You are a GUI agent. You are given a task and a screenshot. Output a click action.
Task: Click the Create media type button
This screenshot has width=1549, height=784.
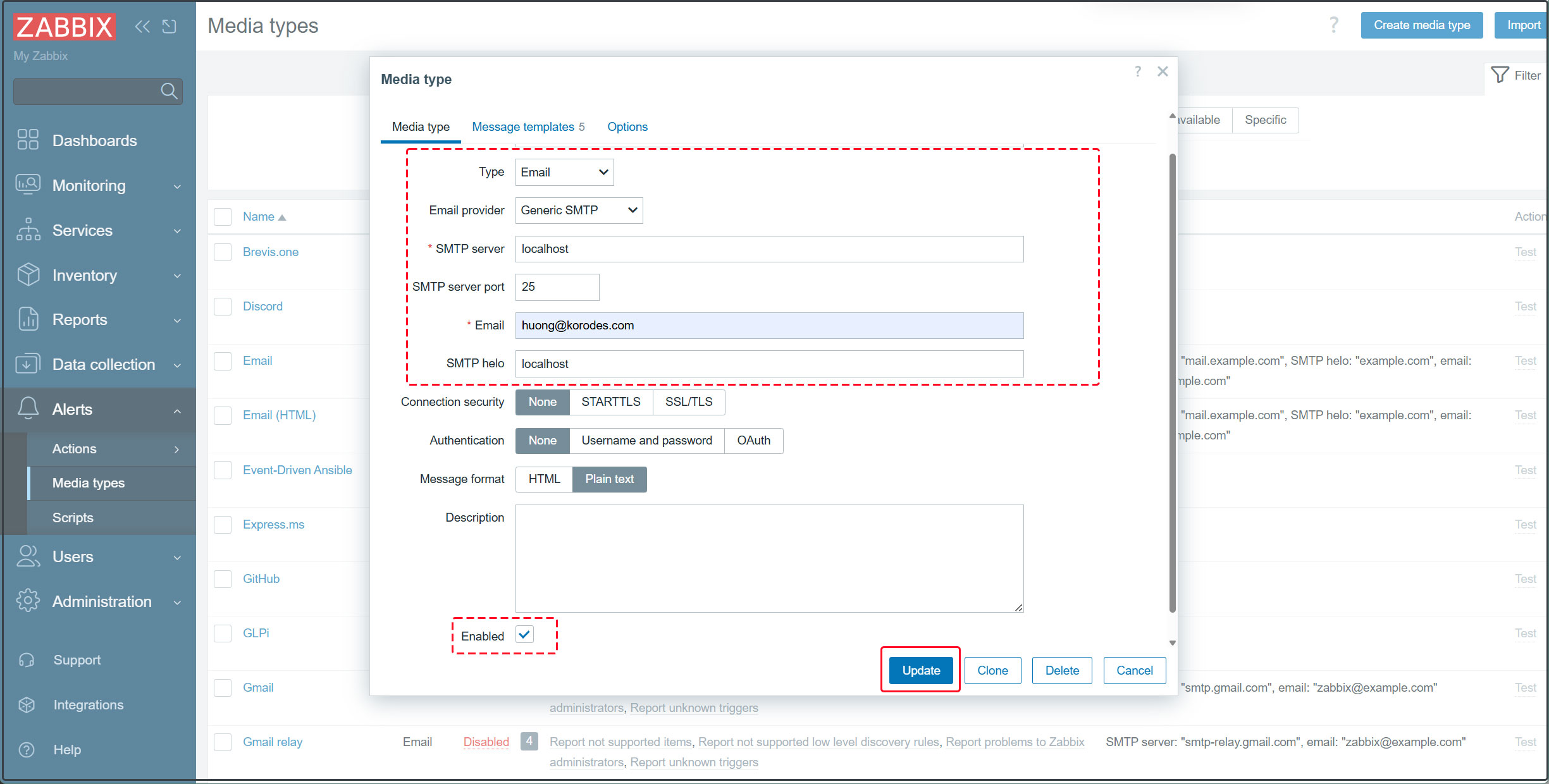point(1421,25)
